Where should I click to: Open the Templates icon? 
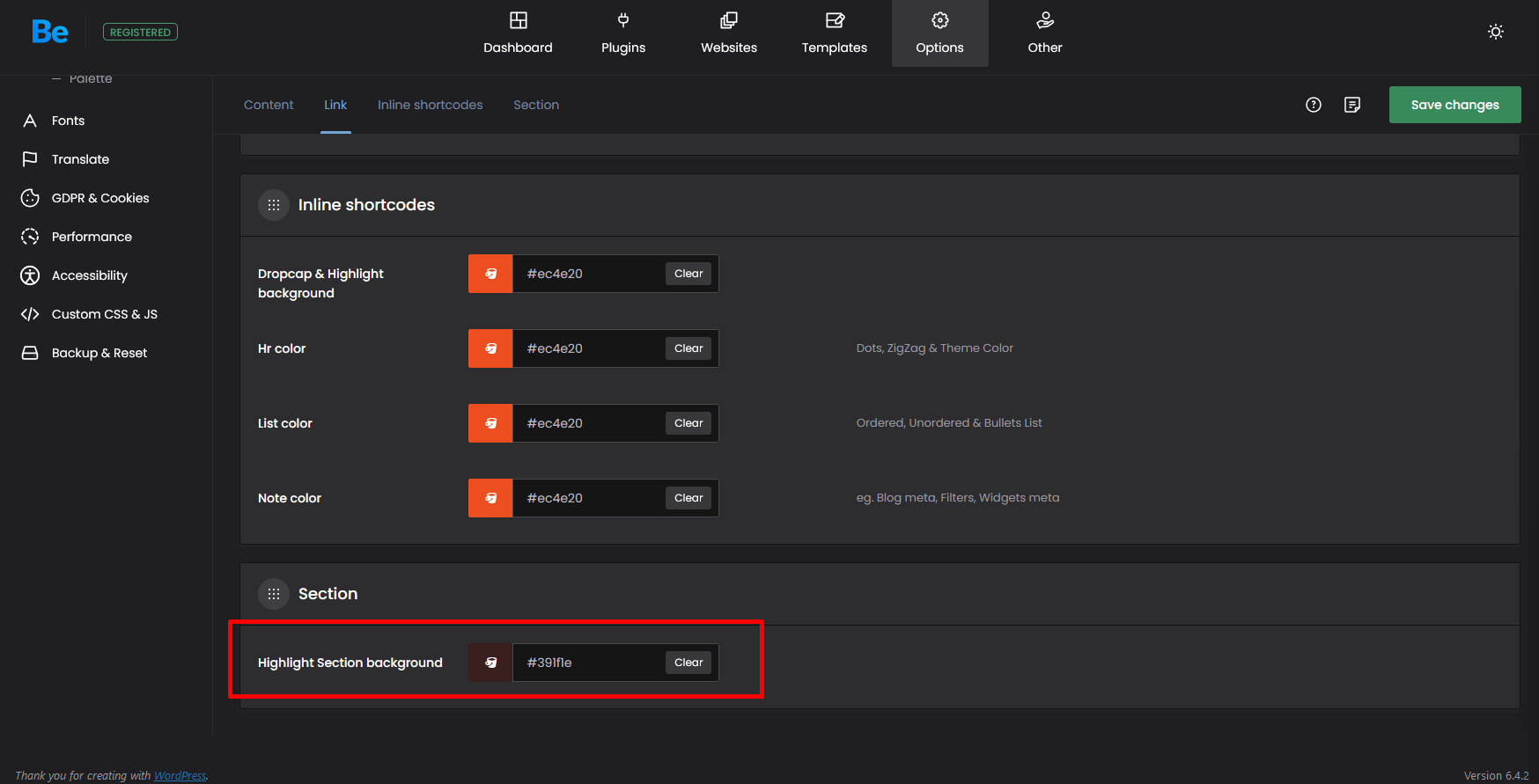coord(835,20)
